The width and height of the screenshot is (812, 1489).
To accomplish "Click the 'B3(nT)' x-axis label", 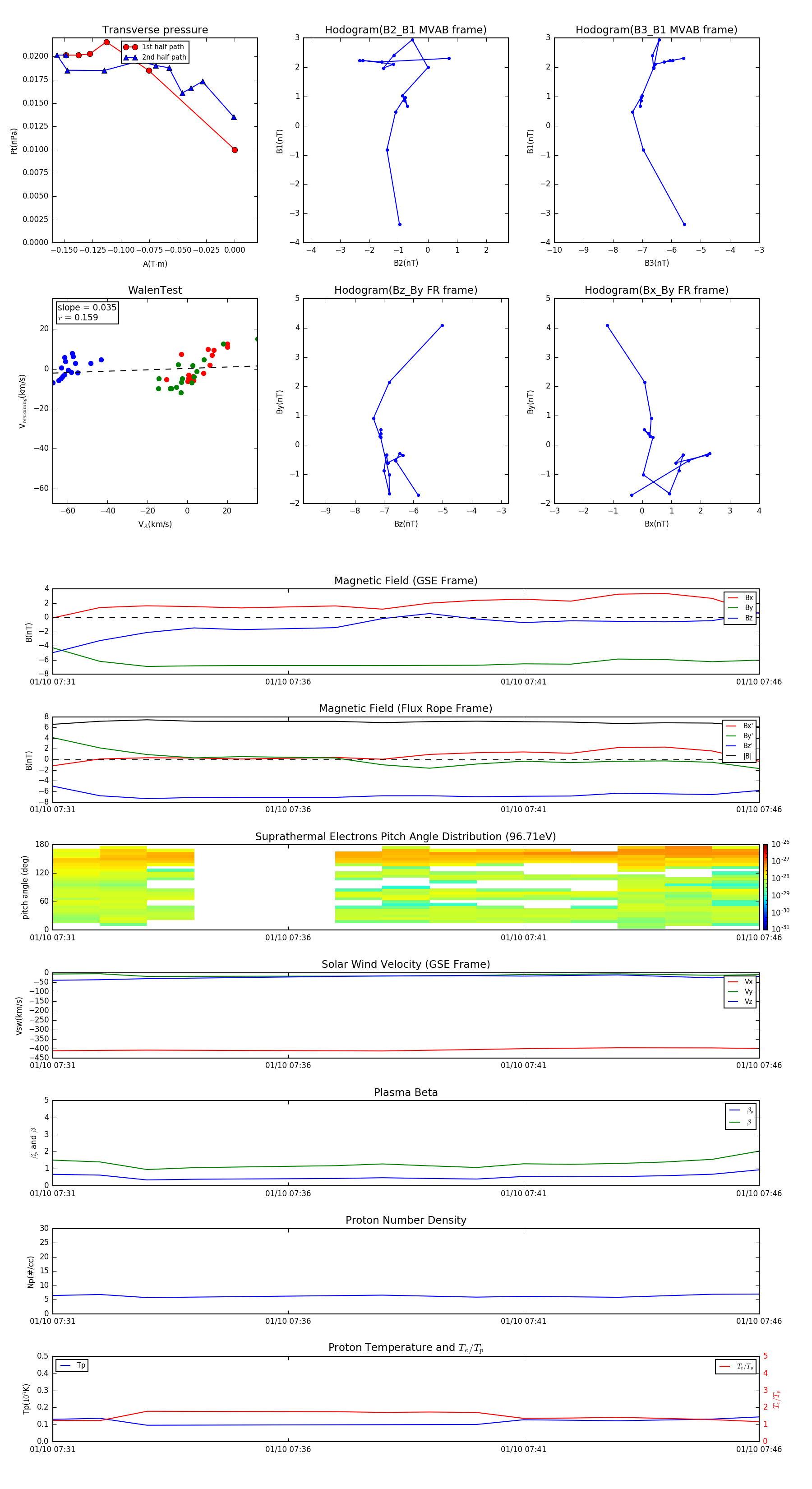I will (656, 263).
